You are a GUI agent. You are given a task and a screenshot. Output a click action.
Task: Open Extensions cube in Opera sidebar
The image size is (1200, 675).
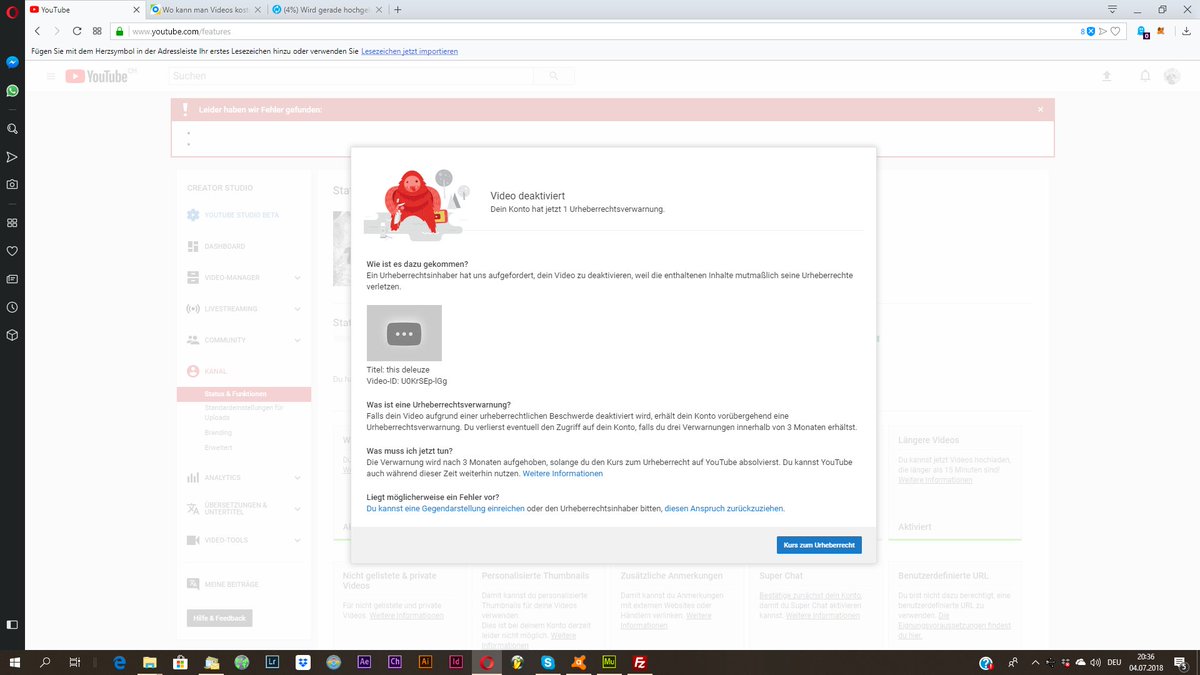pos(12,335)
